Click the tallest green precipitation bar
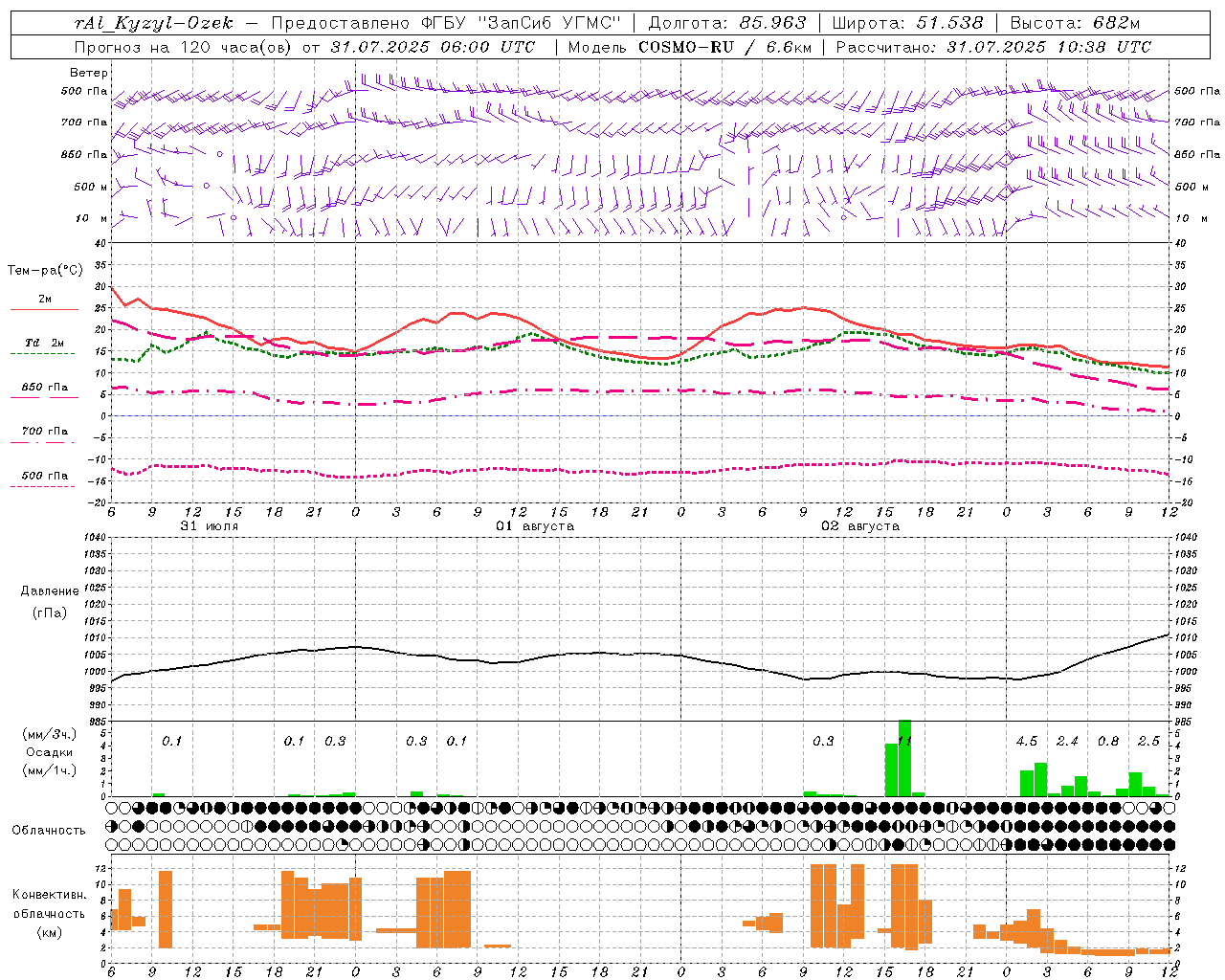Viewport: 1225px width, 980px height. [x=904, y=758]
